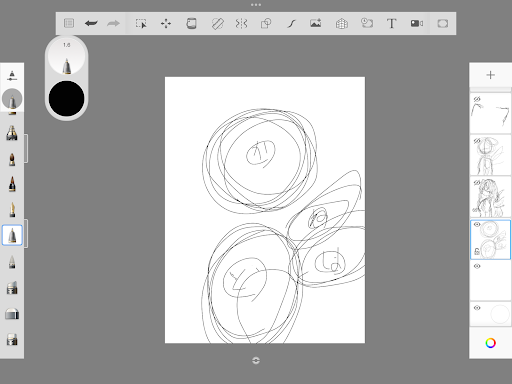Image resolution: width=512 pixels, height=384 pixels.
Task: Choose the Transform move tool
Action: (x=166, y=24)
